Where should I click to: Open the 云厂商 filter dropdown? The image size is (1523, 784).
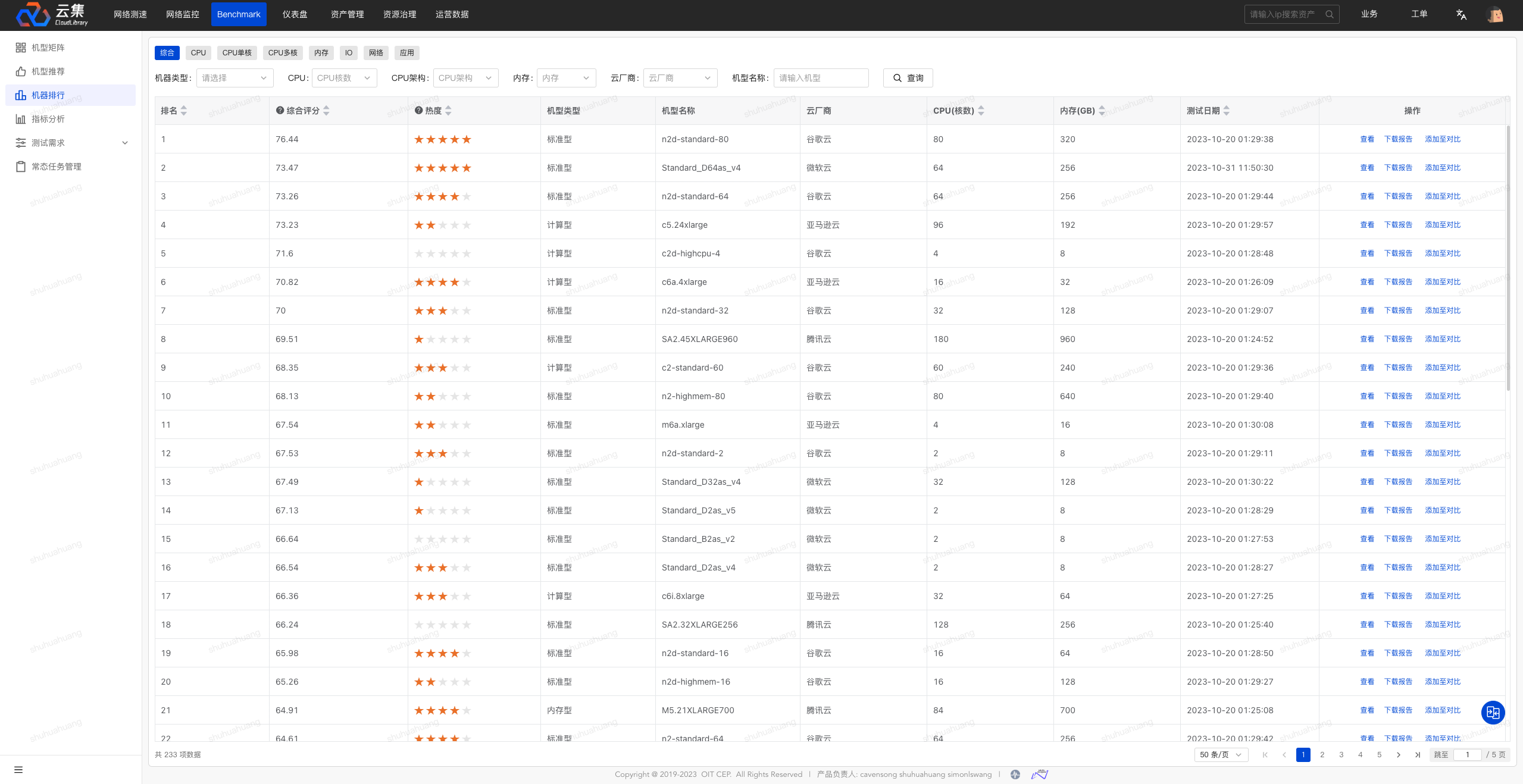(x=680, y=78)
